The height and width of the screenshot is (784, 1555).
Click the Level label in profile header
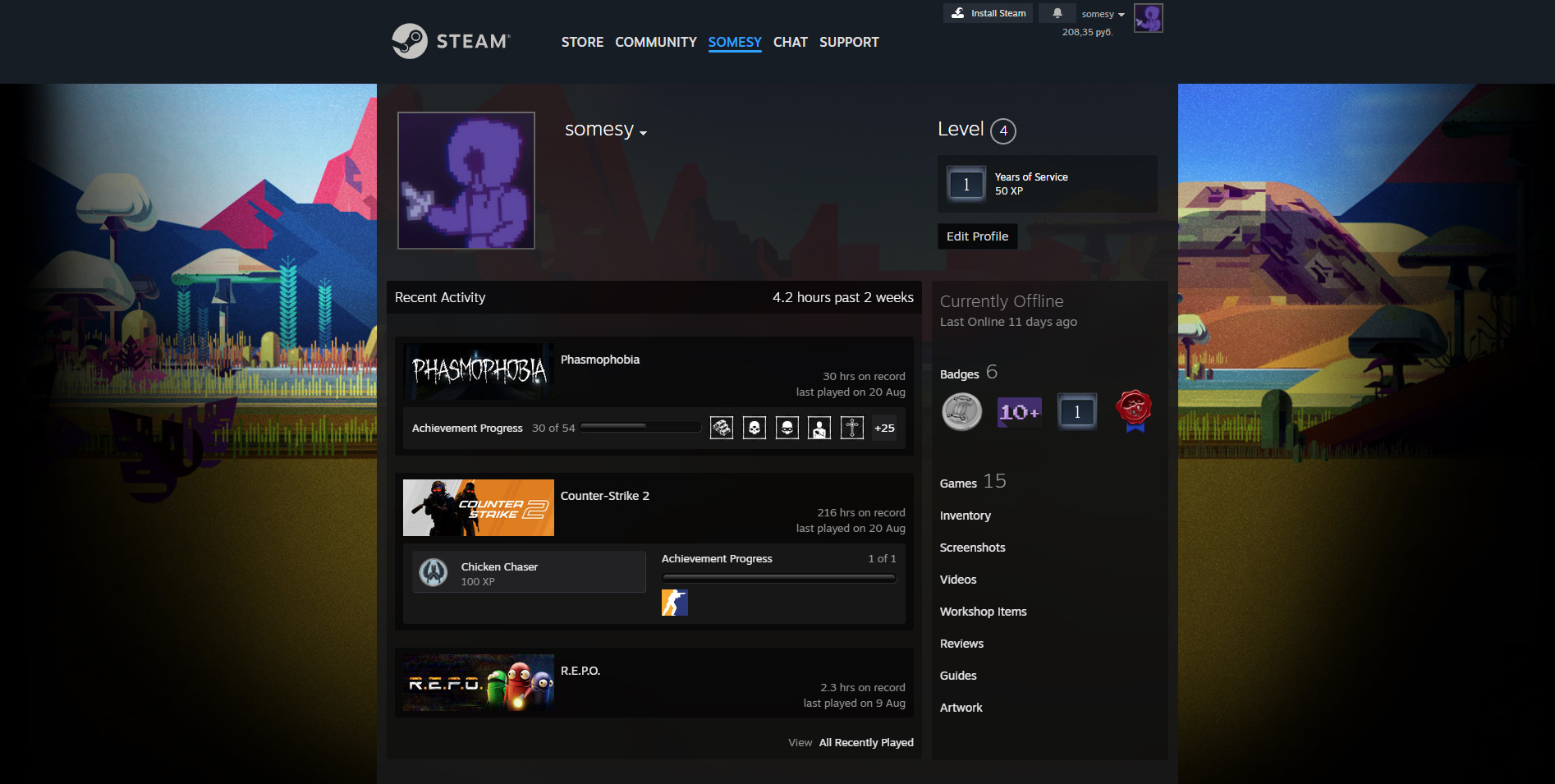(x=961, y=129)
